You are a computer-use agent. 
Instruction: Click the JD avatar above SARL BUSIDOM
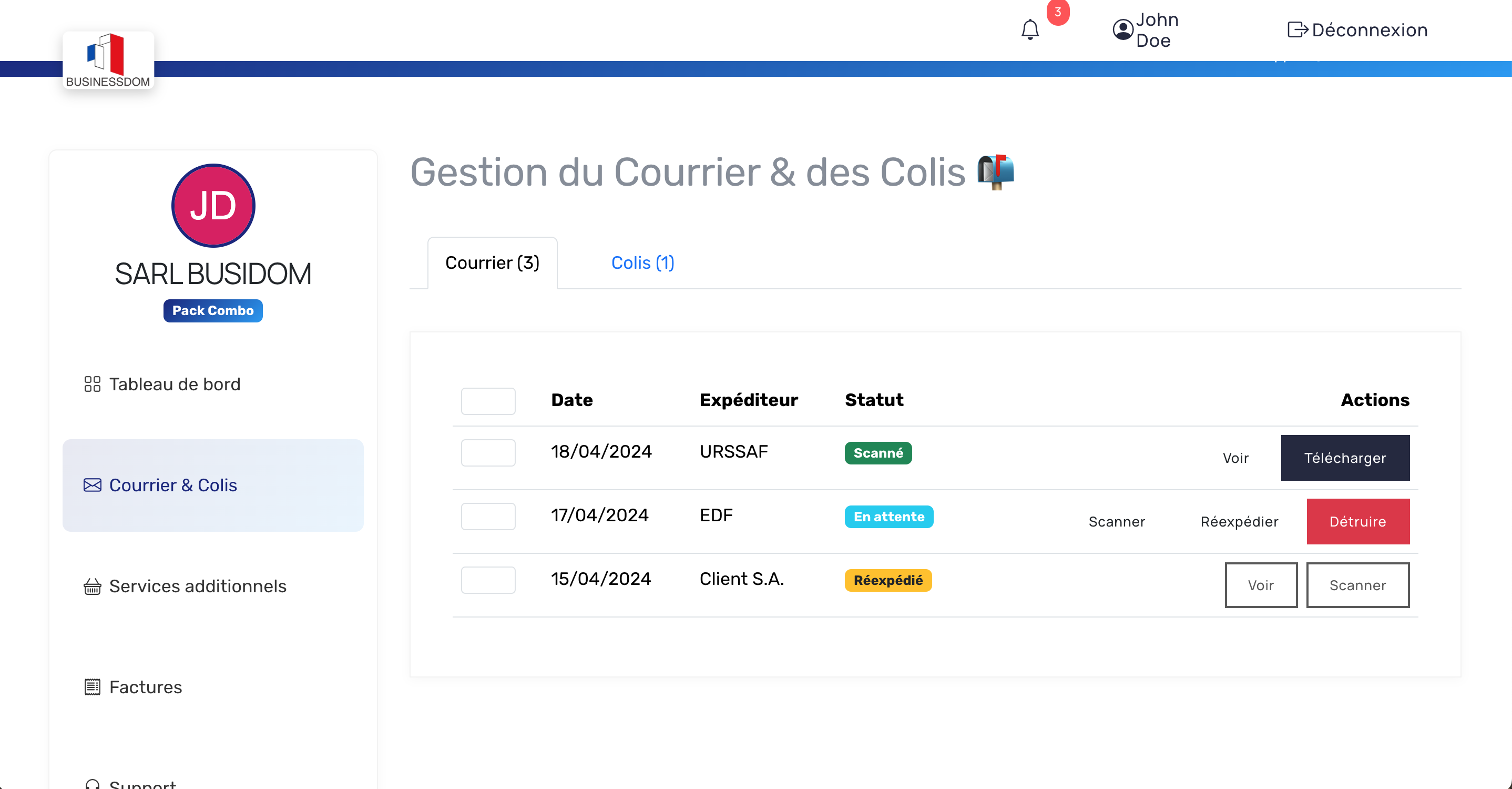(212, 206)
